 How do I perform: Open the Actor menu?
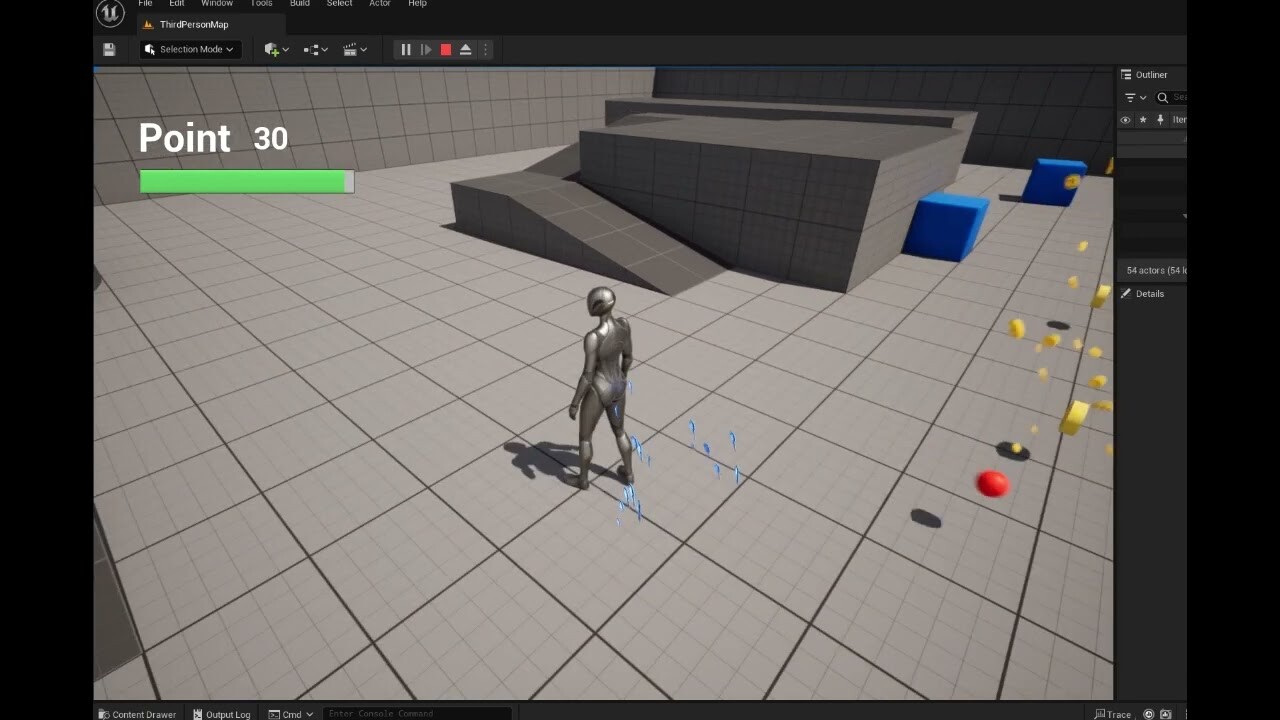(380, 4)
